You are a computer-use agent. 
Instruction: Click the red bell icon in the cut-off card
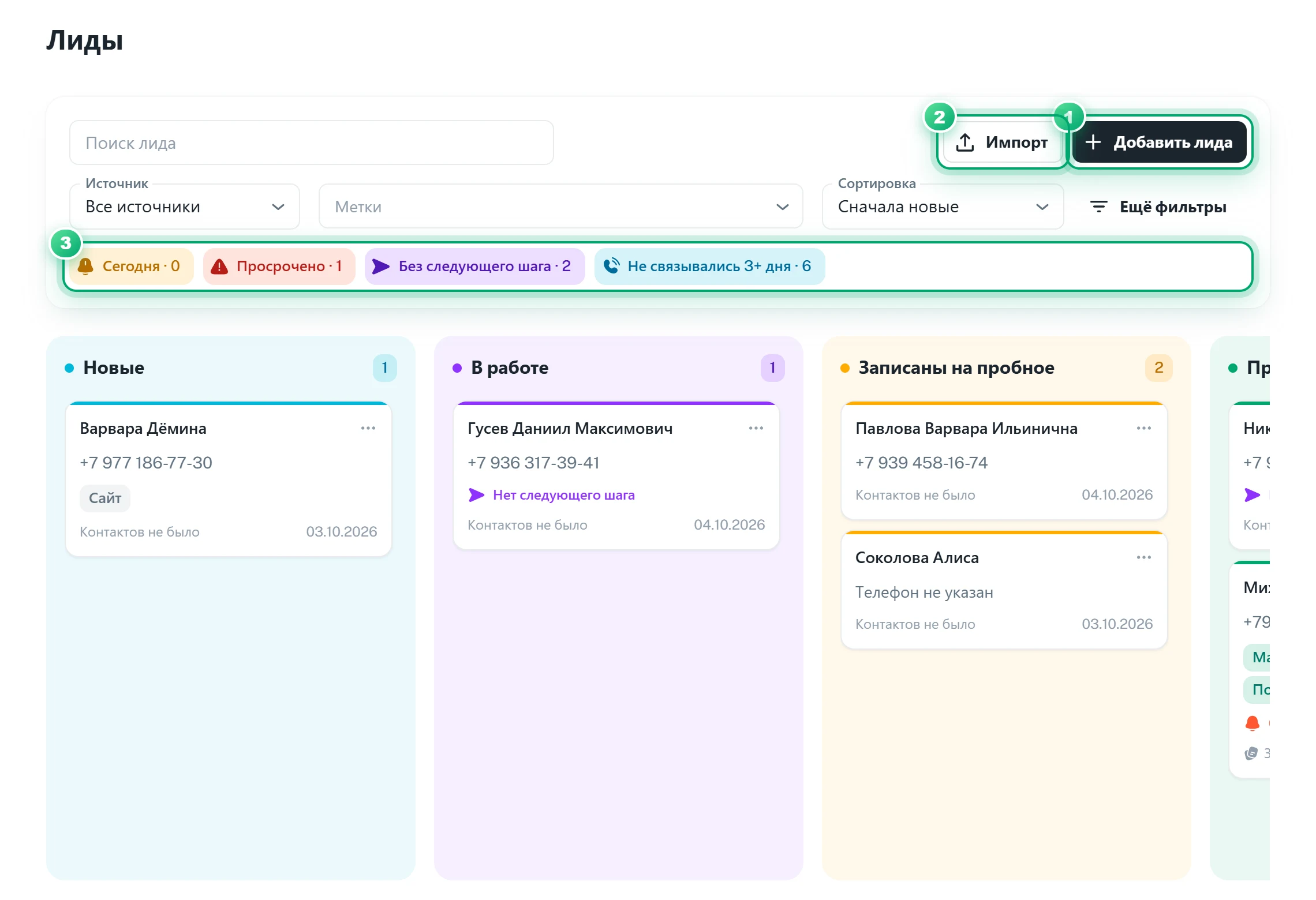tap(1252, 723)
